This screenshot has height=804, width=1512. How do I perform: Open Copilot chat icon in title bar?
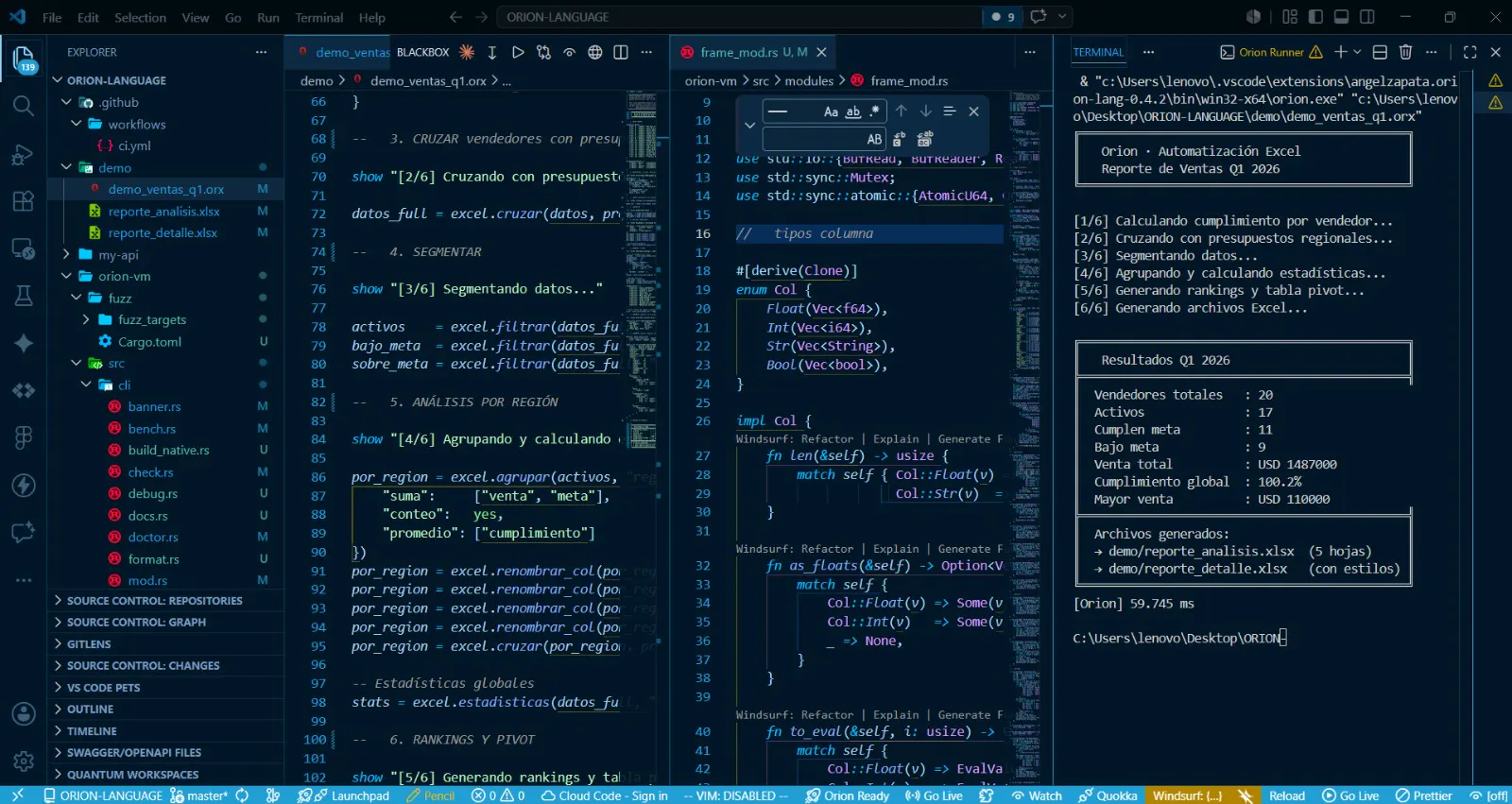(x=1039, y=17)
